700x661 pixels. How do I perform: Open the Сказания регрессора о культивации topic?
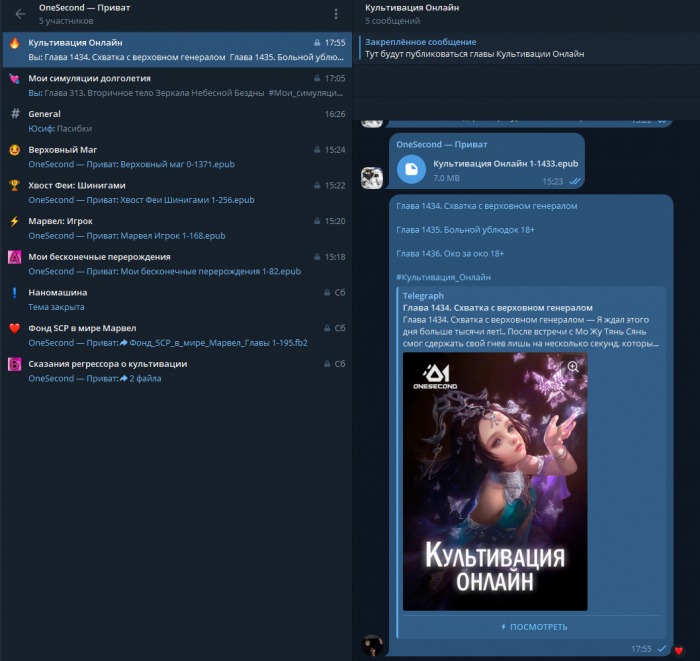point(177,371)
